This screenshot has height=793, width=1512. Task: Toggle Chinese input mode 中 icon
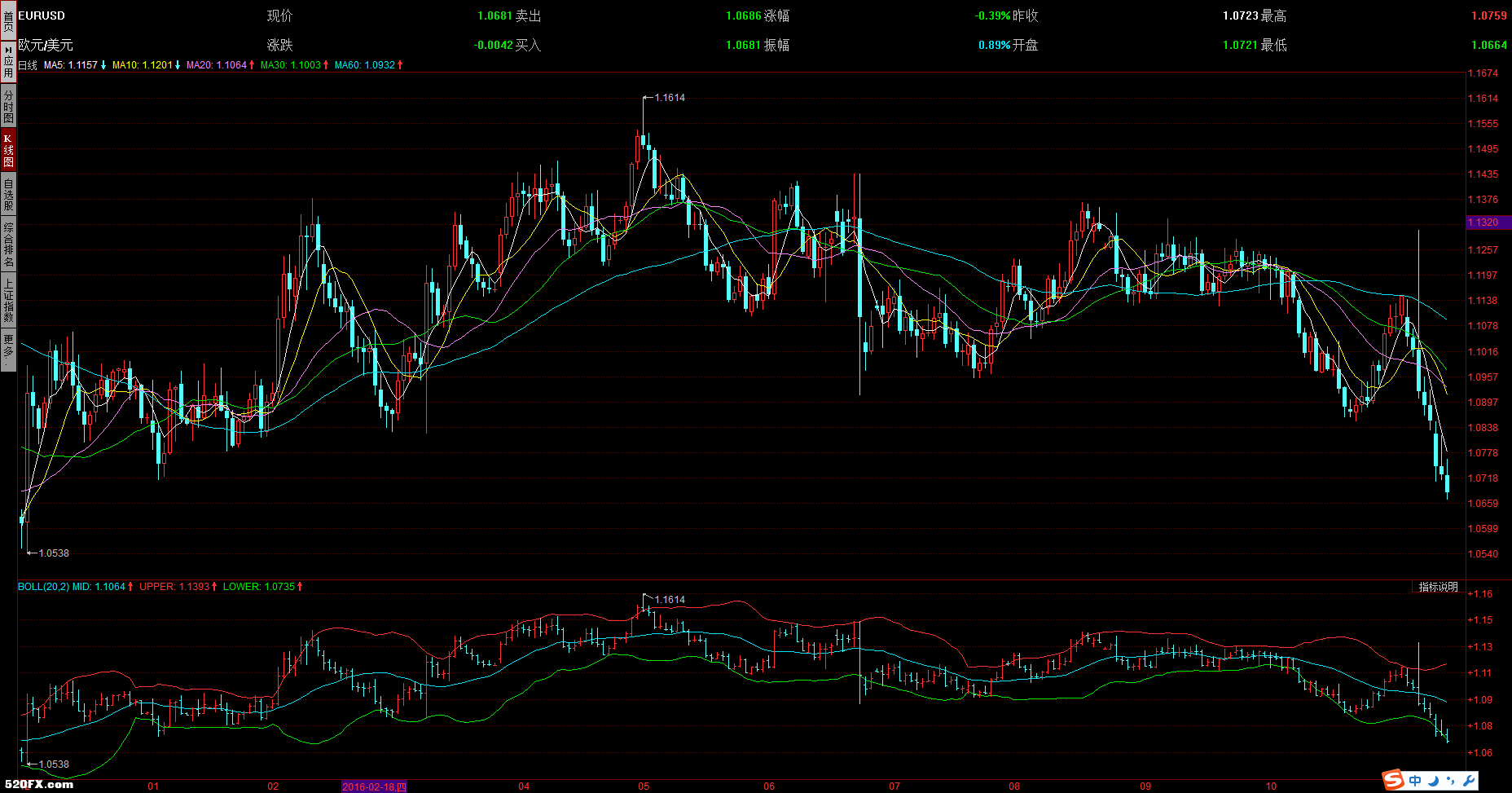point(1415,781)
